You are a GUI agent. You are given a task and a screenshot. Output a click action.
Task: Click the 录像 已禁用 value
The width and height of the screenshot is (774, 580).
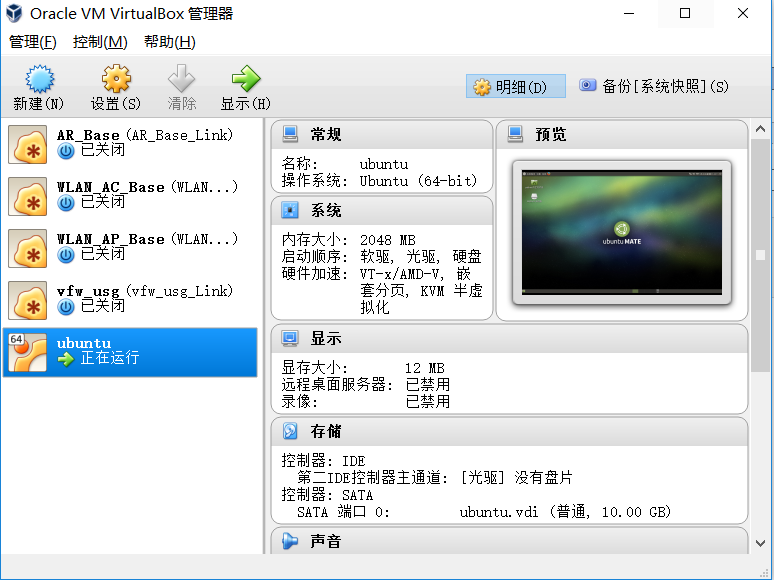pyautogui.click(x=427, y=401)
